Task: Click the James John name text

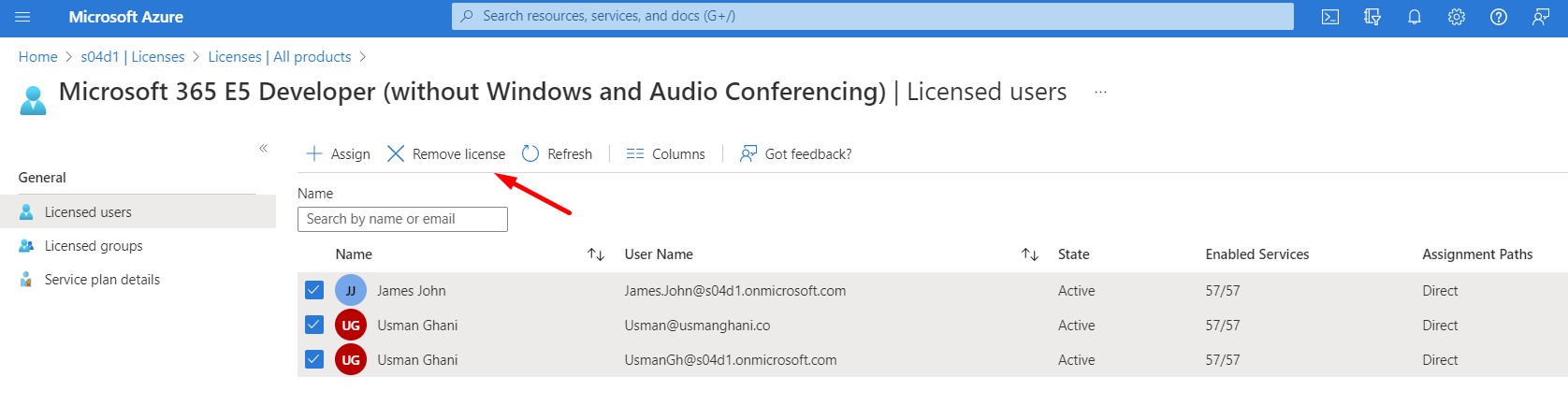Action: pyautogui.click(x=412, y=291)
